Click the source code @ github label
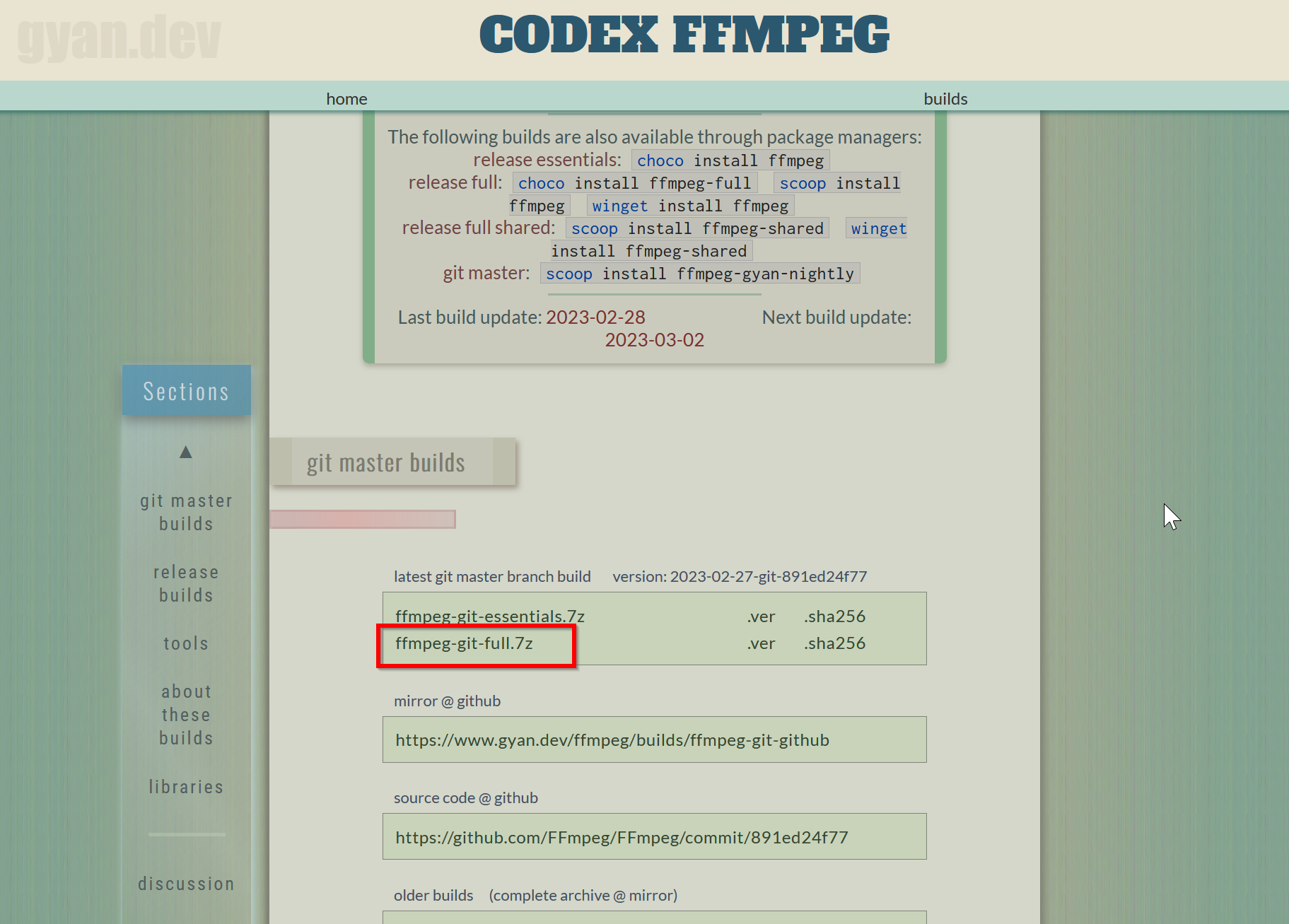This screenshot has height=924, width=1289. click(x=466, y=798)
